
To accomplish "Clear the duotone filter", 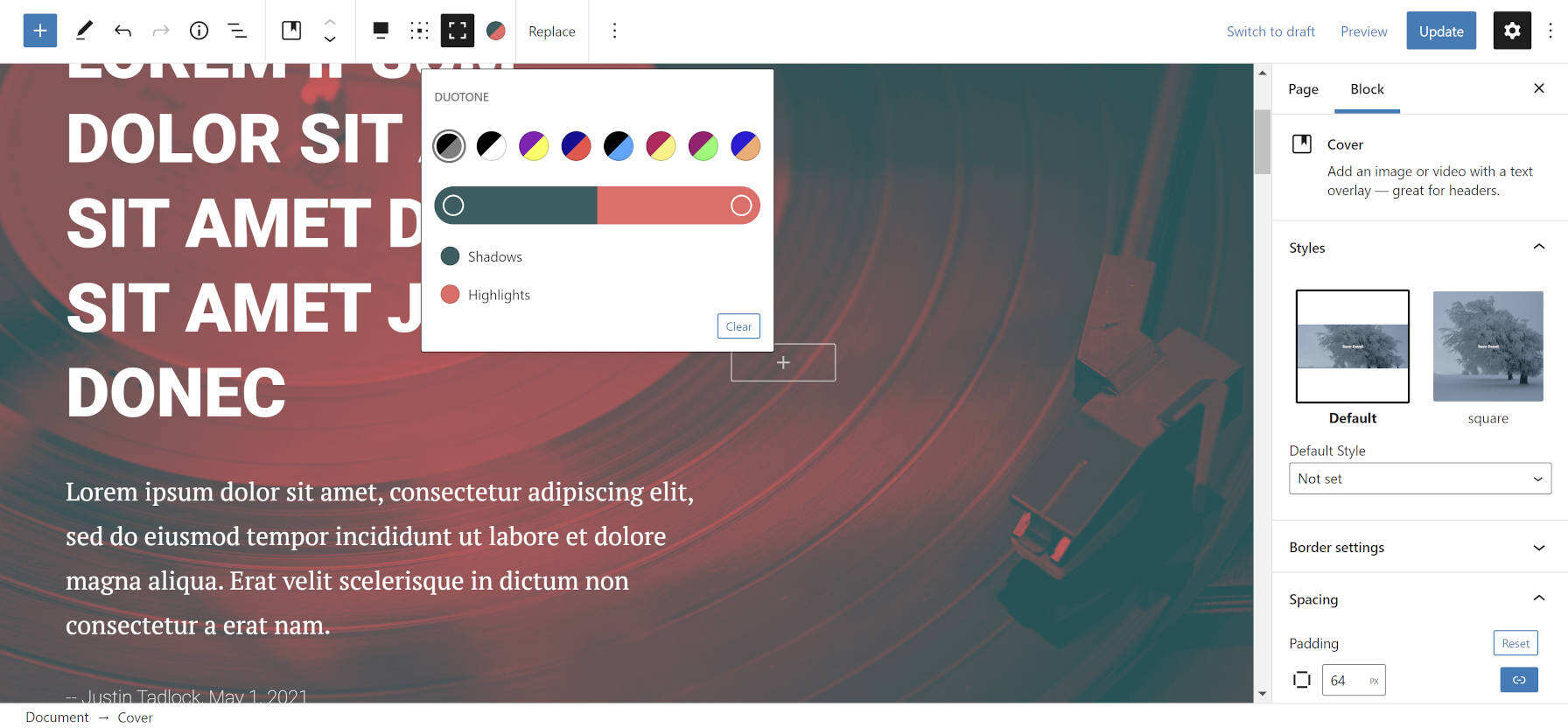I will (x=738, y=326).
